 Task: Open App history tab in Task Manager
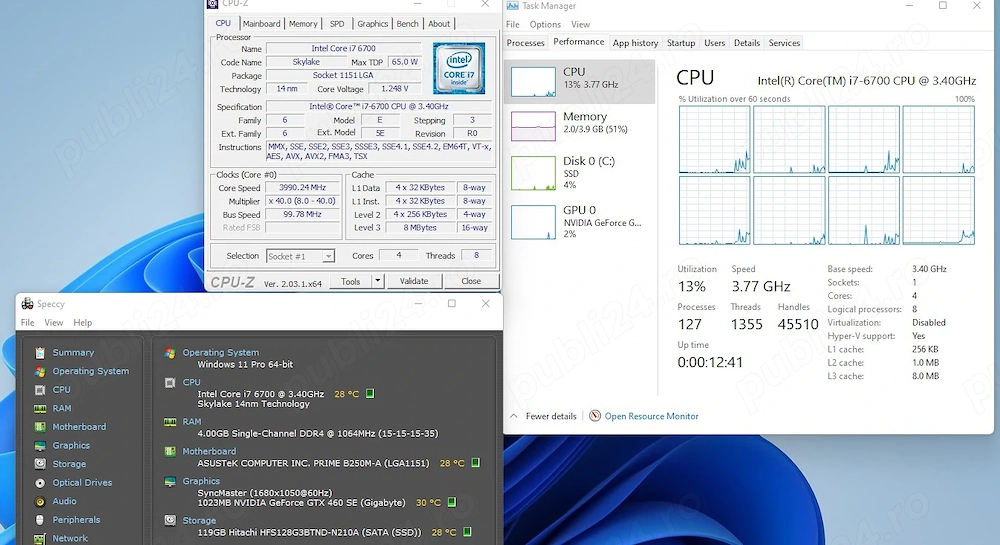tap(635, 43)
